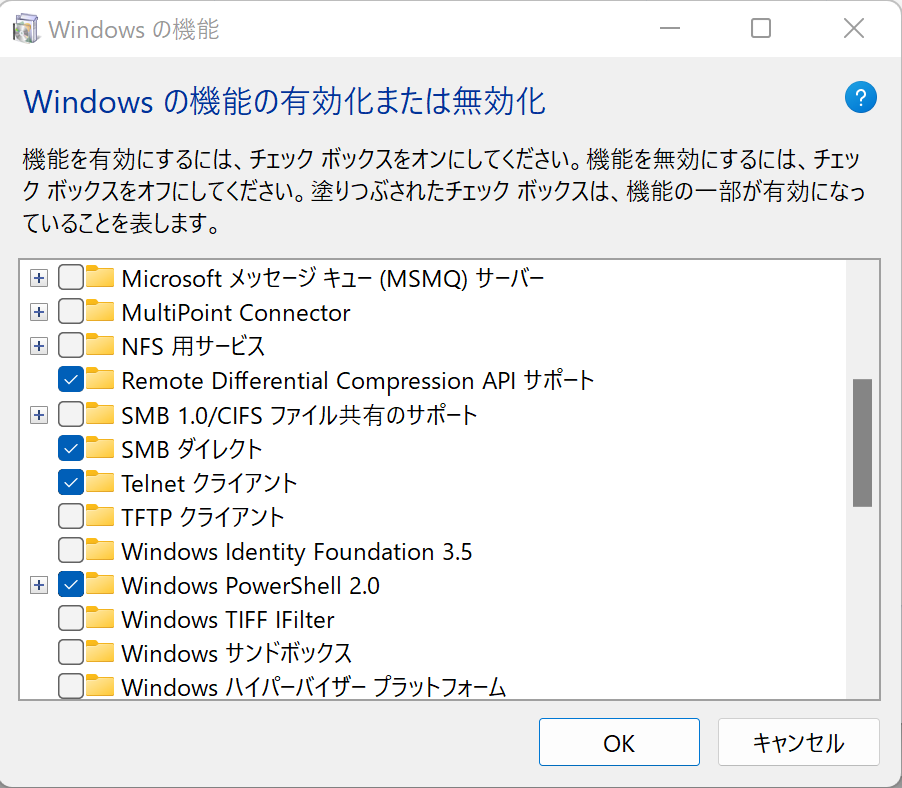Screen dimensions: 902x788
Task: Click the folder icon beside Windows サンドボックス
Action: coord(100,653)
